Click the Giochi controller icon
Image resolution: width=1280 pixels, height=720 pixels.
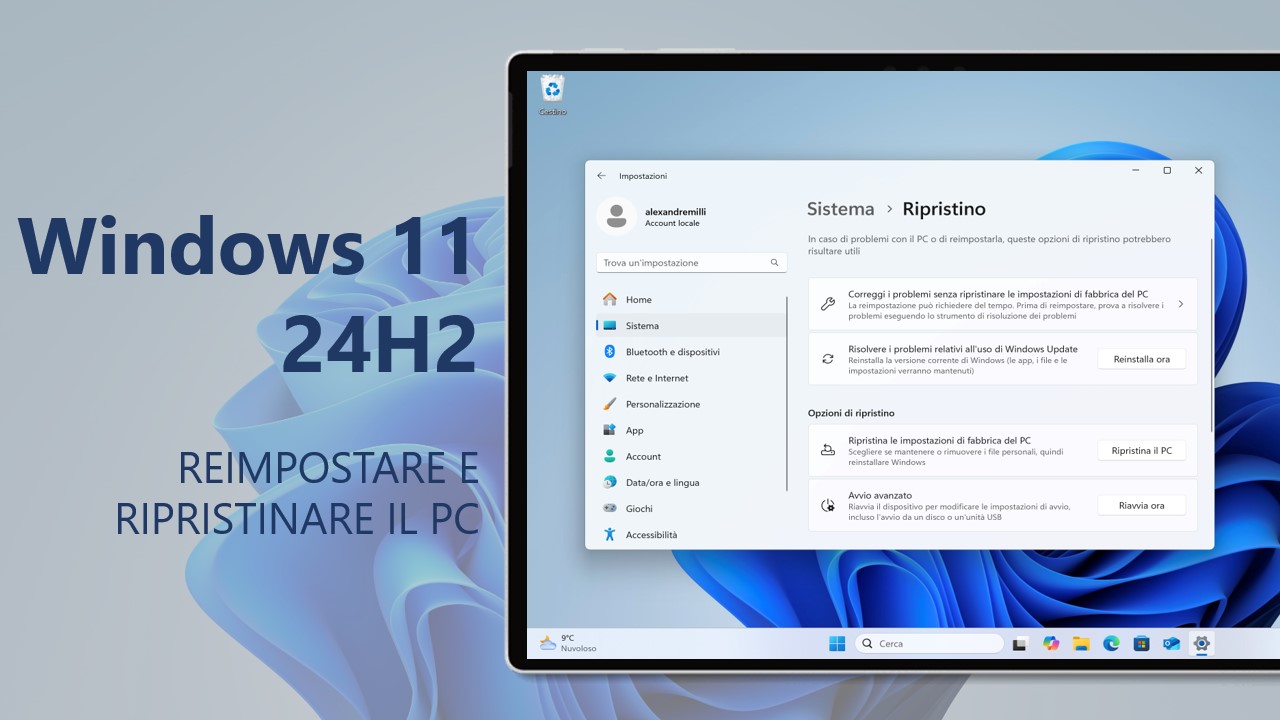click(609, 508)
